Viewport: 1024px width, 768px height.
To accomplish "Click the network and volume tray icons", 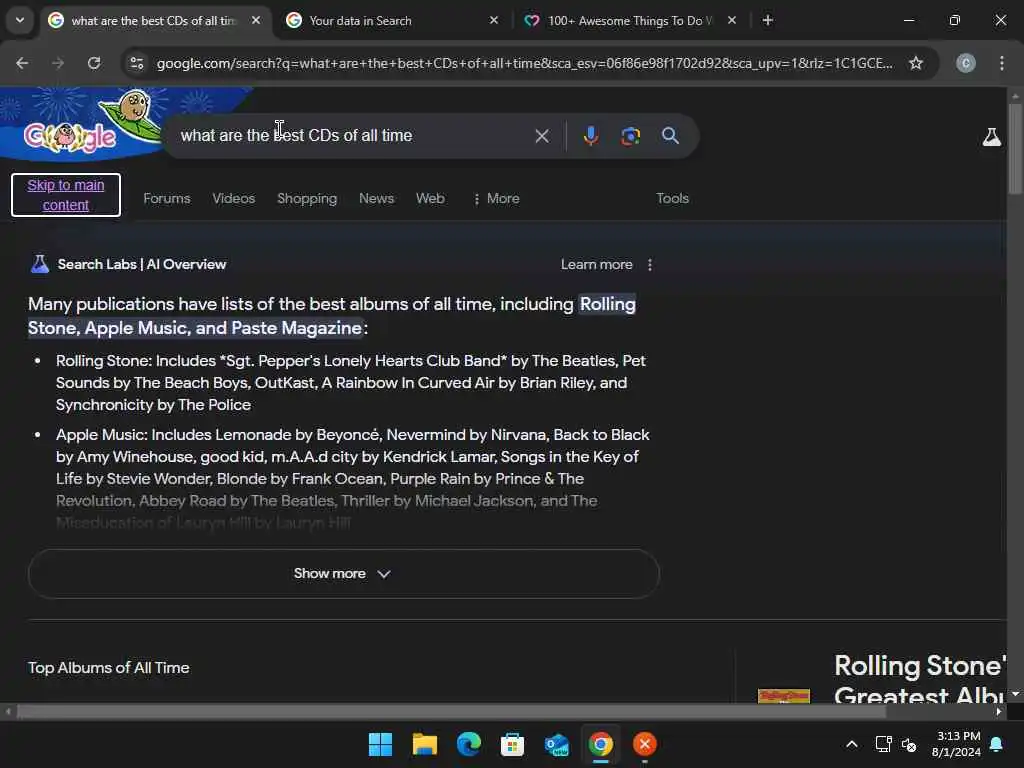I will pyautogui.click(x=896, y=744).
